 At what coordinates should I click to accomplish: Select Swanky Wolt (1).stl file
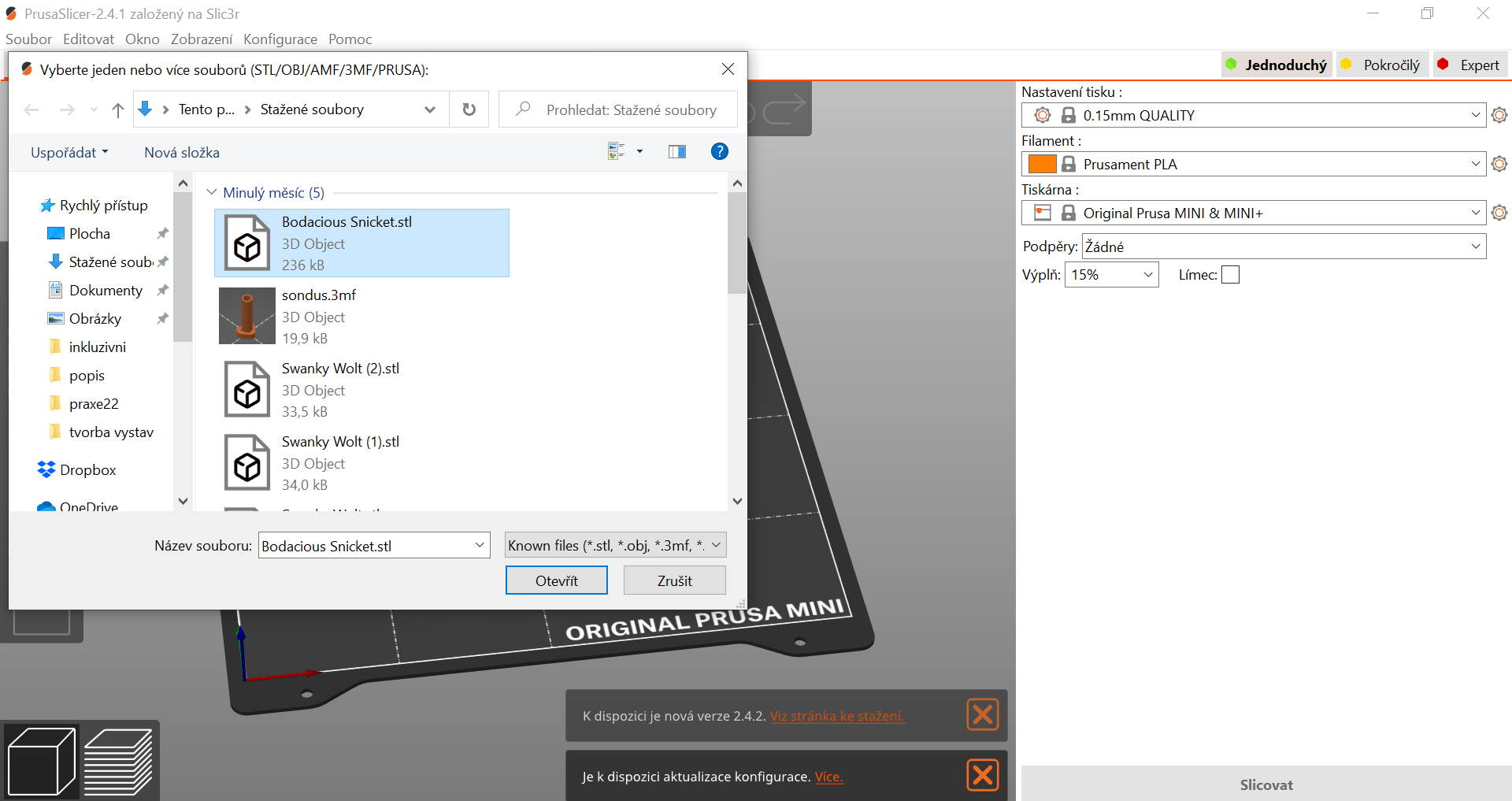[362, 462]
